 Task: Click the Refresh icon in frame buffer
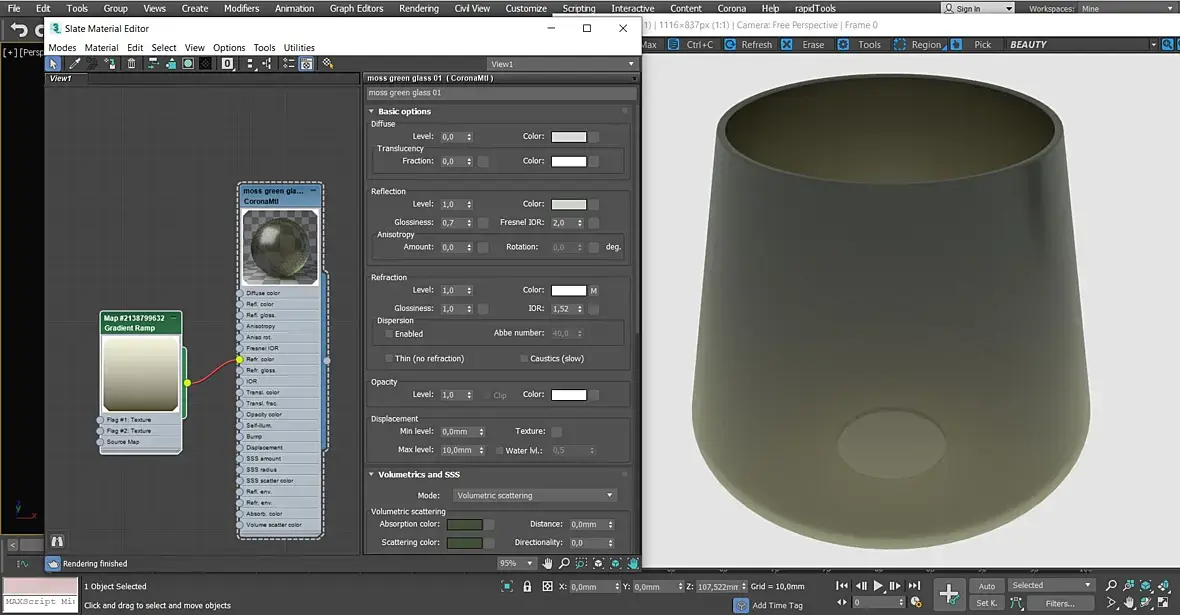tap(729, 45)
